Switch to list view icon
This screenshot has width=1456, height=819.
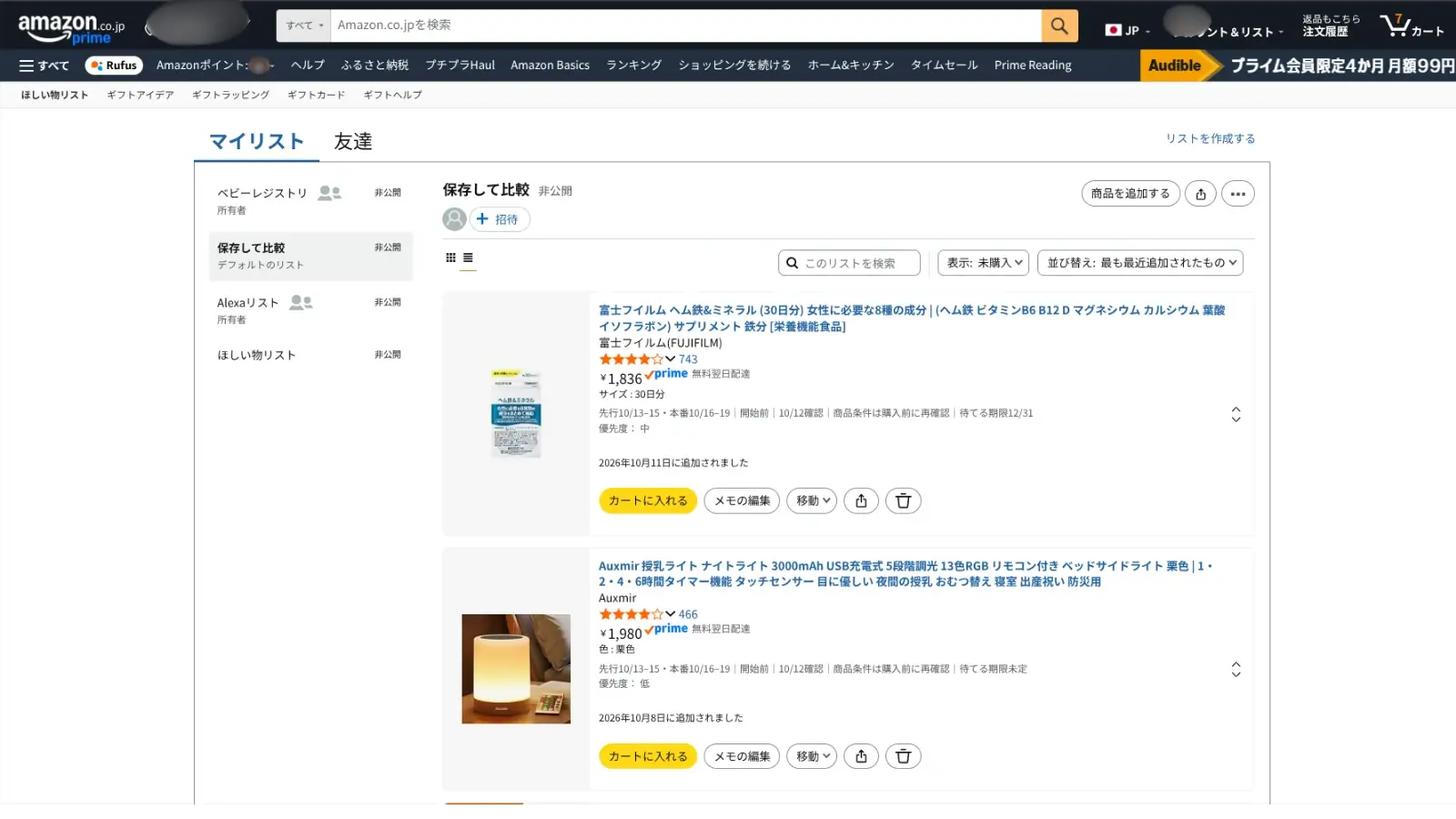(468, 258)
